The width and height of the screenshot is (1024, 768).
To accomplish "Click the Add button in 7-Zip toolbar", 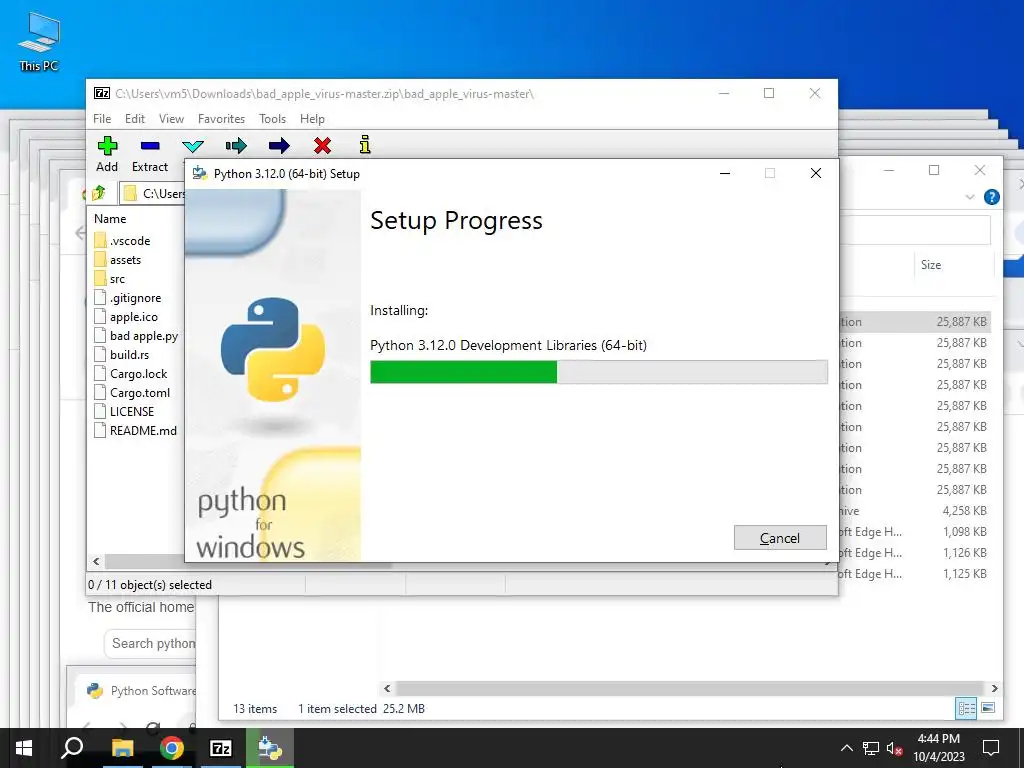I will pyautogui.click(x=107, y=154).
